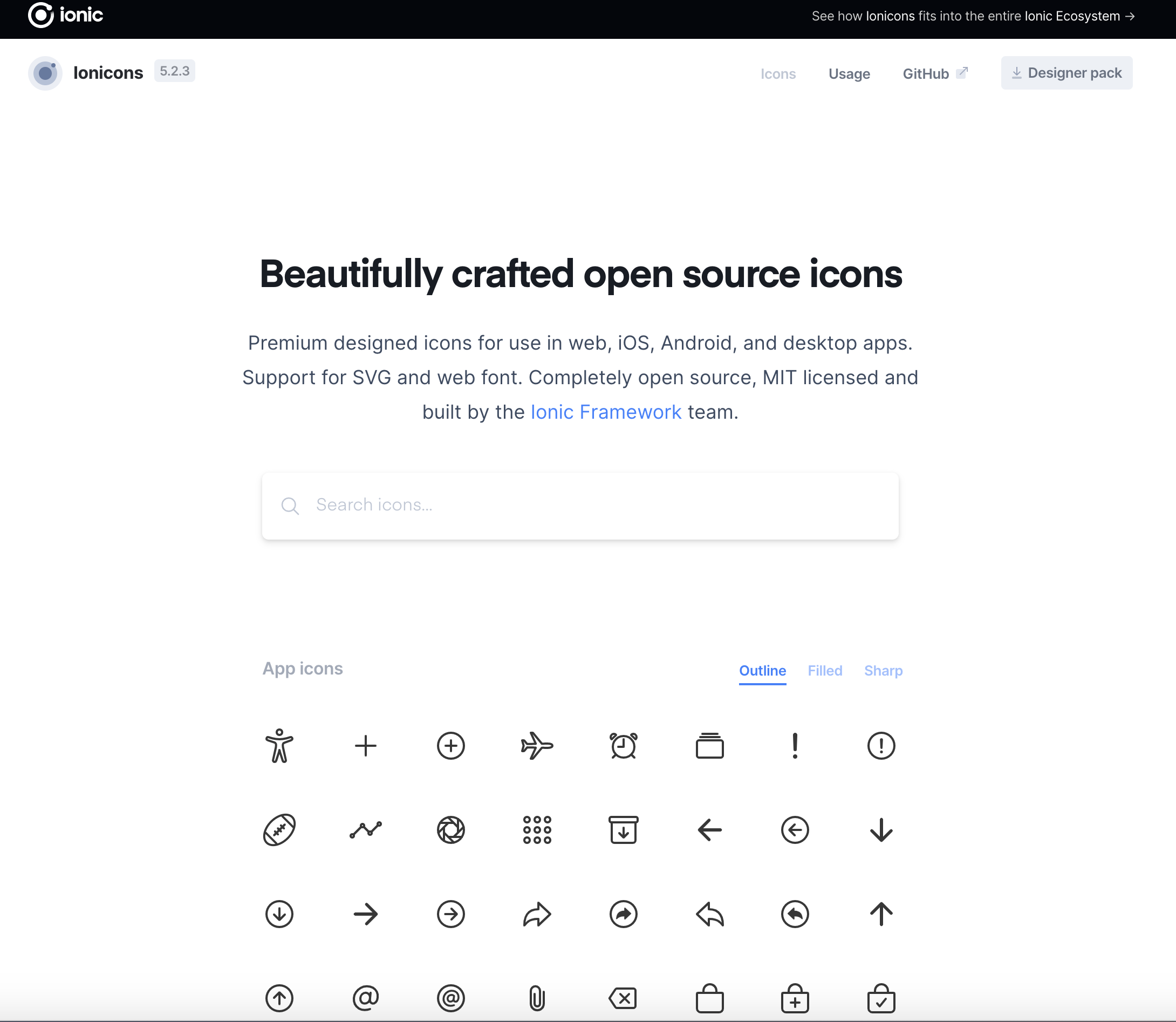Select the American football icon
Screen dimensions: 1176x1022
[x=279, y=830]
